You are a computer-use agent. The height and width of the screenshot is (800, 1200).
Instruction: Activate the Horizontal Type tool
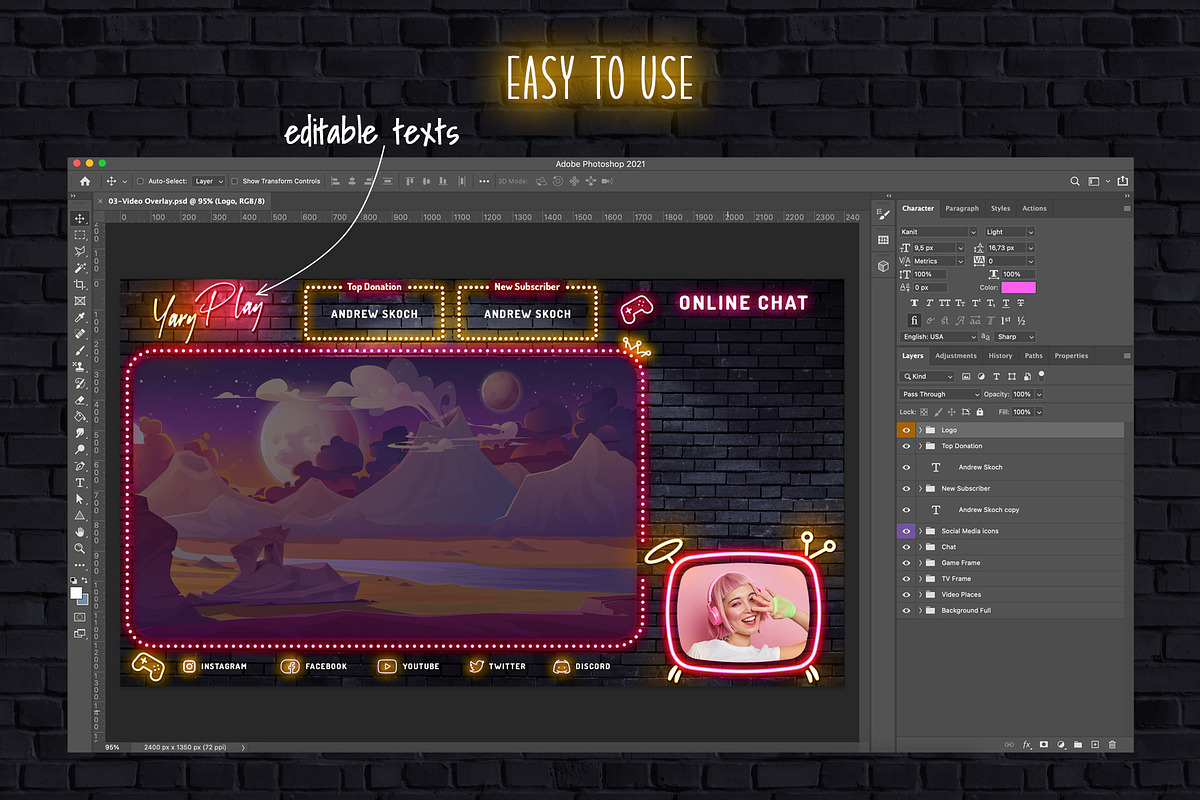point(80,482)
